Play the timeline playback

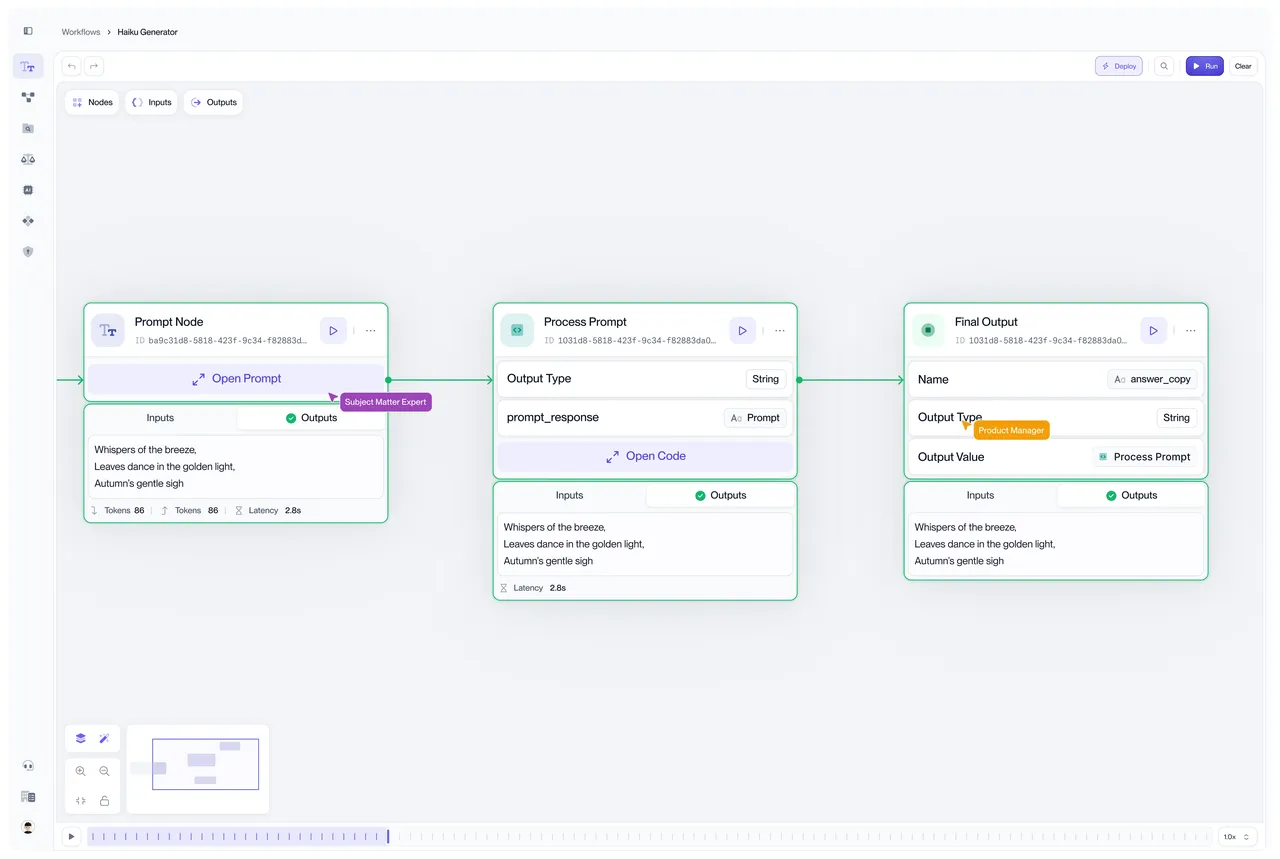(71, 836)
